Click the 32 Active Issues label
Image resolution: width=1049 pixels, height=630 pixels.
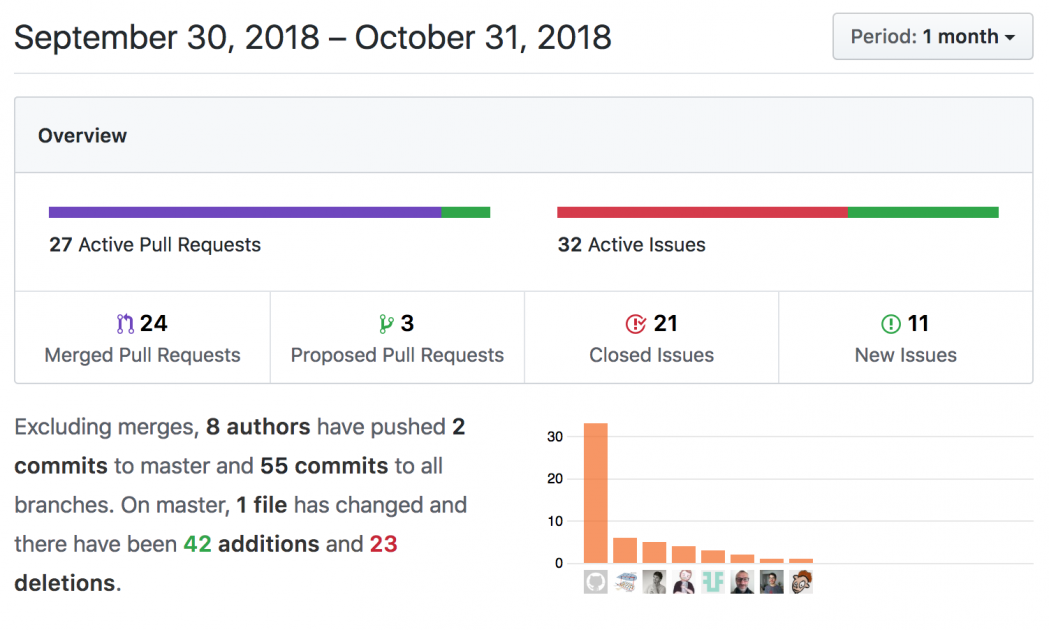[x=631, y=244]
